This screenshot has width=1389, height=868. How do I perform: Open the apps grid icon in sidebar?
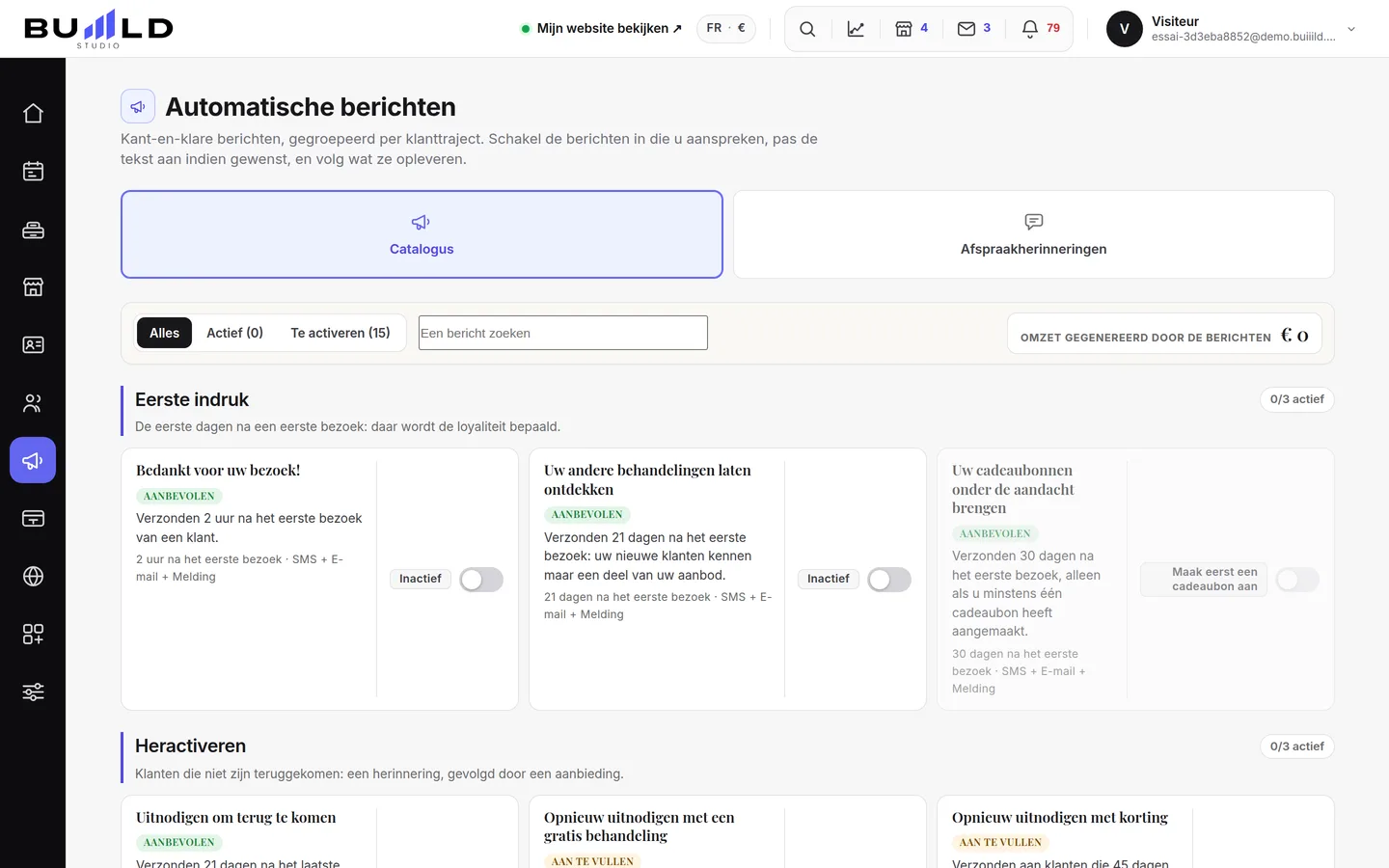tap(33, 634)
